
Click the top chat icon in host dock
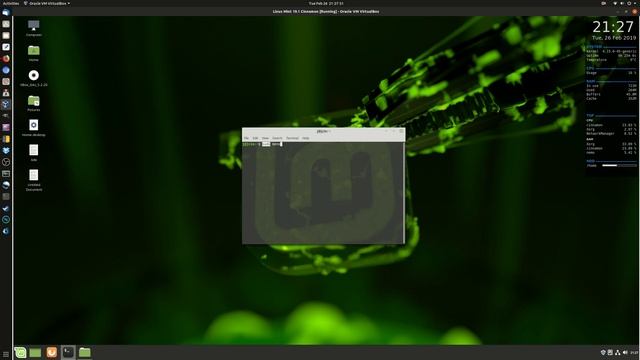coord(6,13)
